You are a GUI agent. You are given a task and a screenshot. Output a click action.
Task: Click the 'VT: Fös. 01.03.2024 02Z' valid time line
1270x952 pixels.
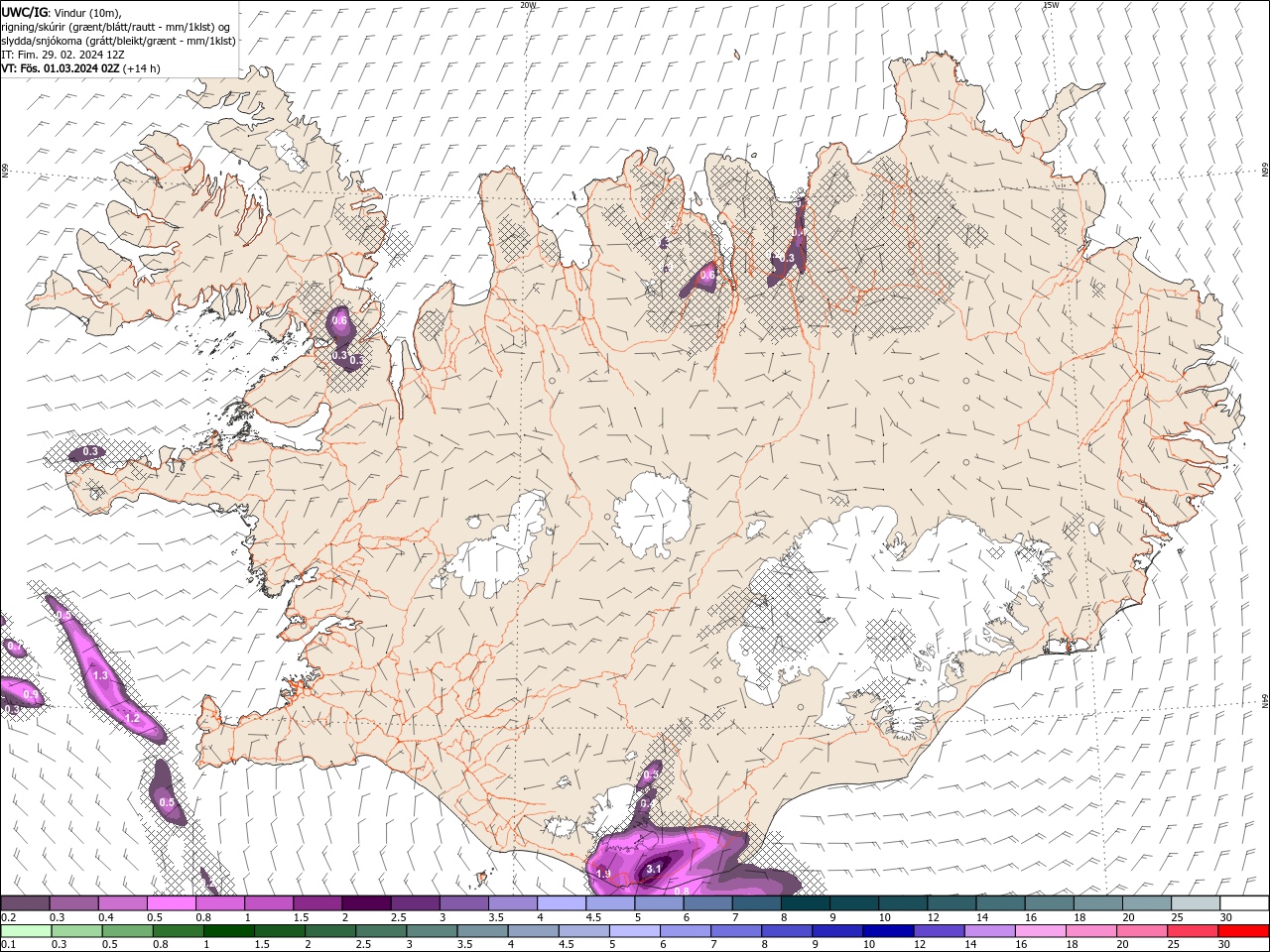60,68
